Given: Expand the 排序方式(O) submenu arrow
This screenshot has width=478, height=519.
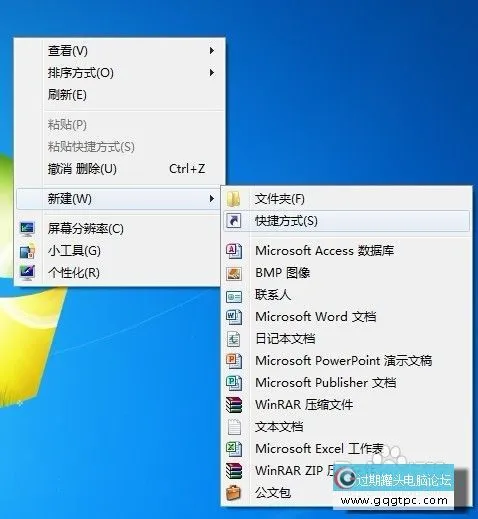Looking at the screenshot, I should pos(212,73).
